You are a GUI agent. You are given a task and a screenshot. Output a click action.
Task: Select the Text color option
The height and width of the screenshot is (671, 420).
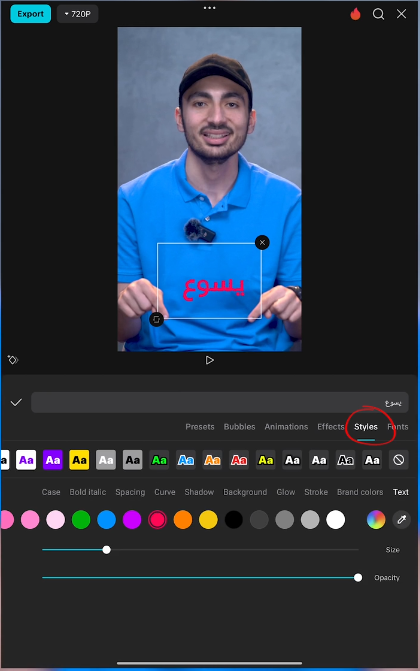[401, 492]
